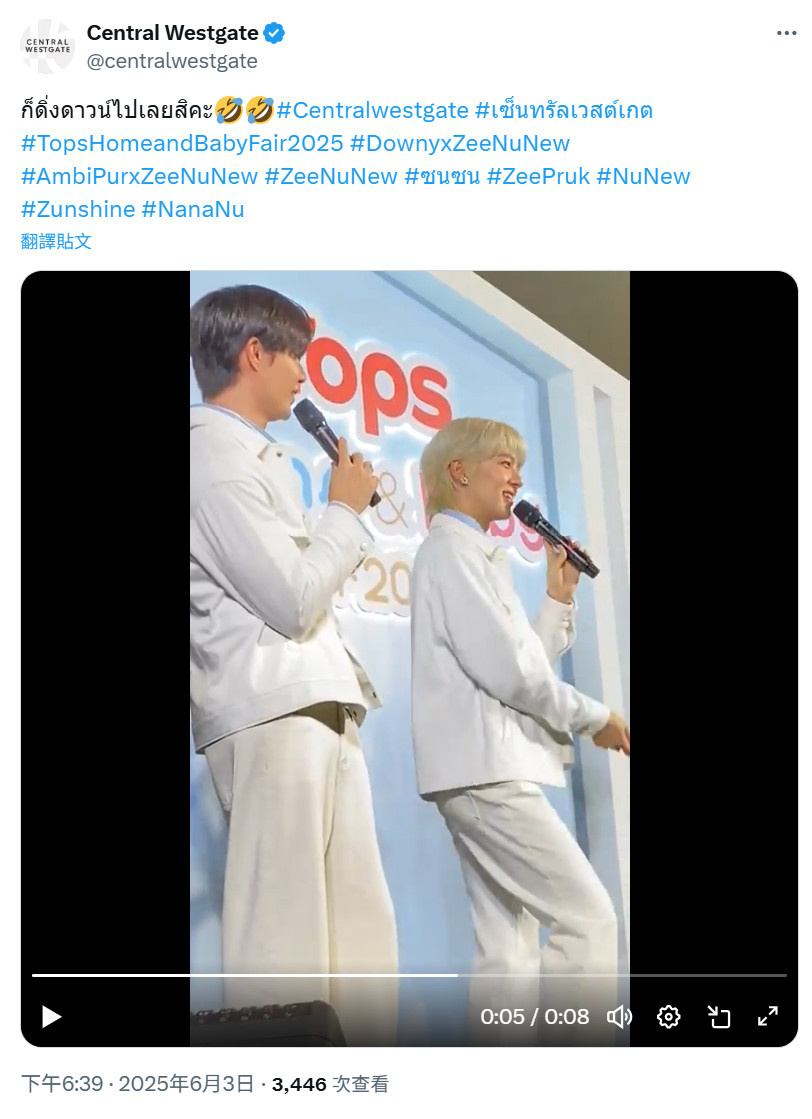Expand video to fullscreen

[768, 1016]
